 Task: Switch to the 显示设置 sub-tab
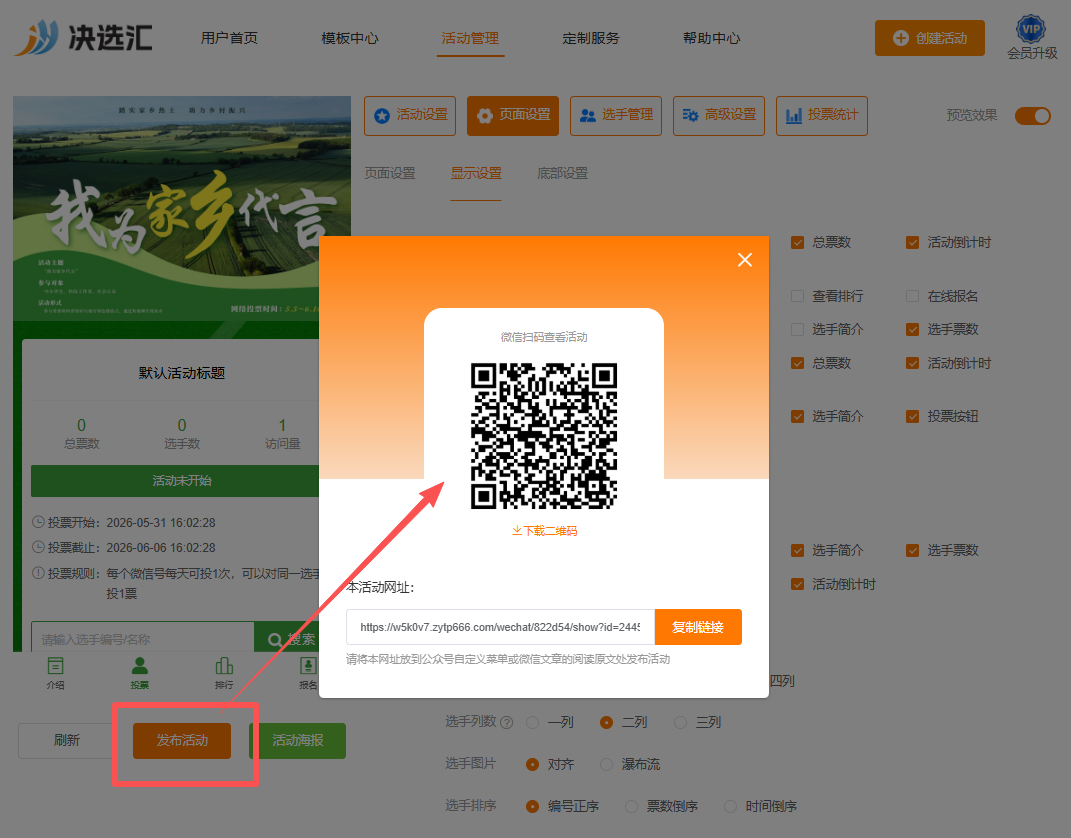pos(476,173)
